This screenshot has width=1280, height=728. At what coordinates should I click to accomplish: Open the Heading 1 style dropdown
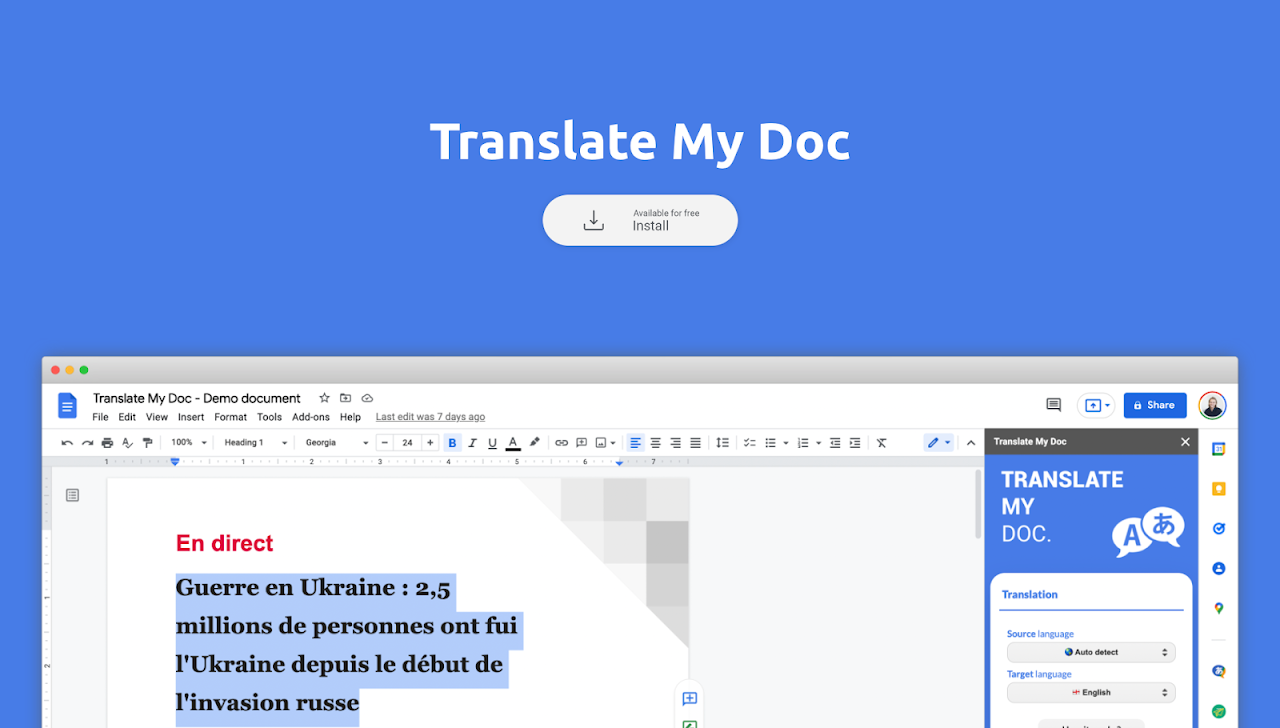click(255, 443)
